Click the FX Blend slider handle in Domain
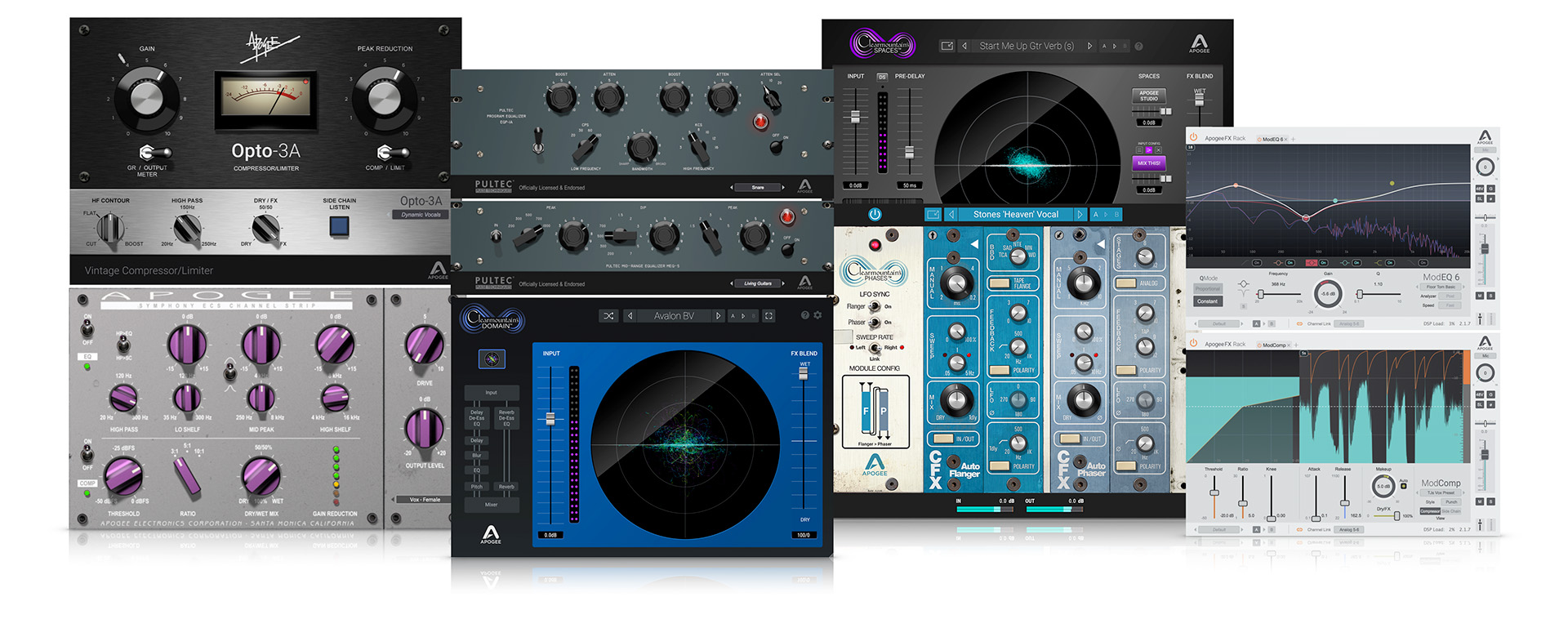This screenshot has height=637, width=1568. pyautogui.click(x=804, y=373)
